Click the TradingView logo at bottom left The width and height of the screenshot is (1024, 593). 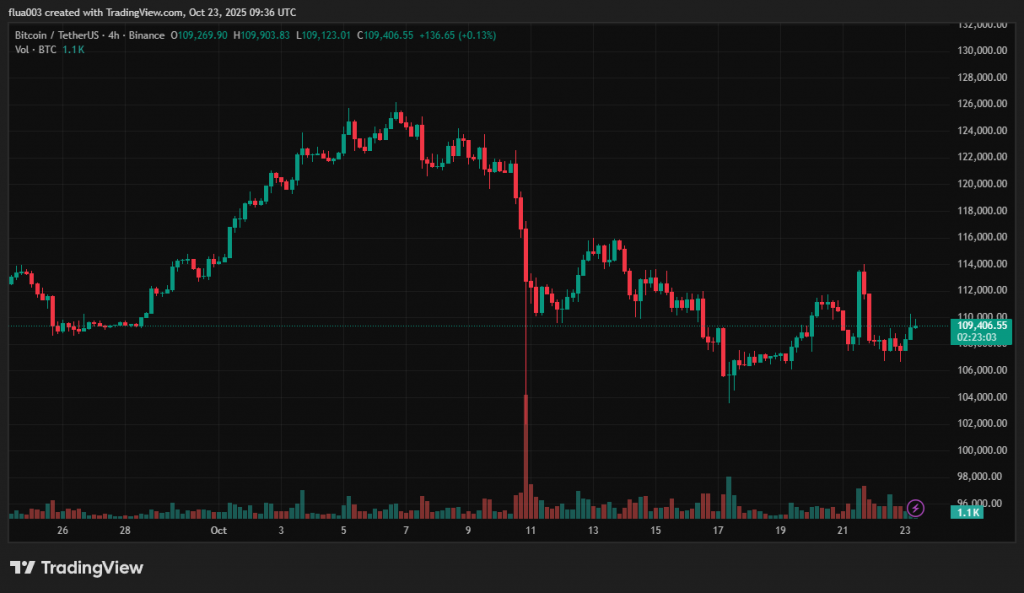coord(77,568)
